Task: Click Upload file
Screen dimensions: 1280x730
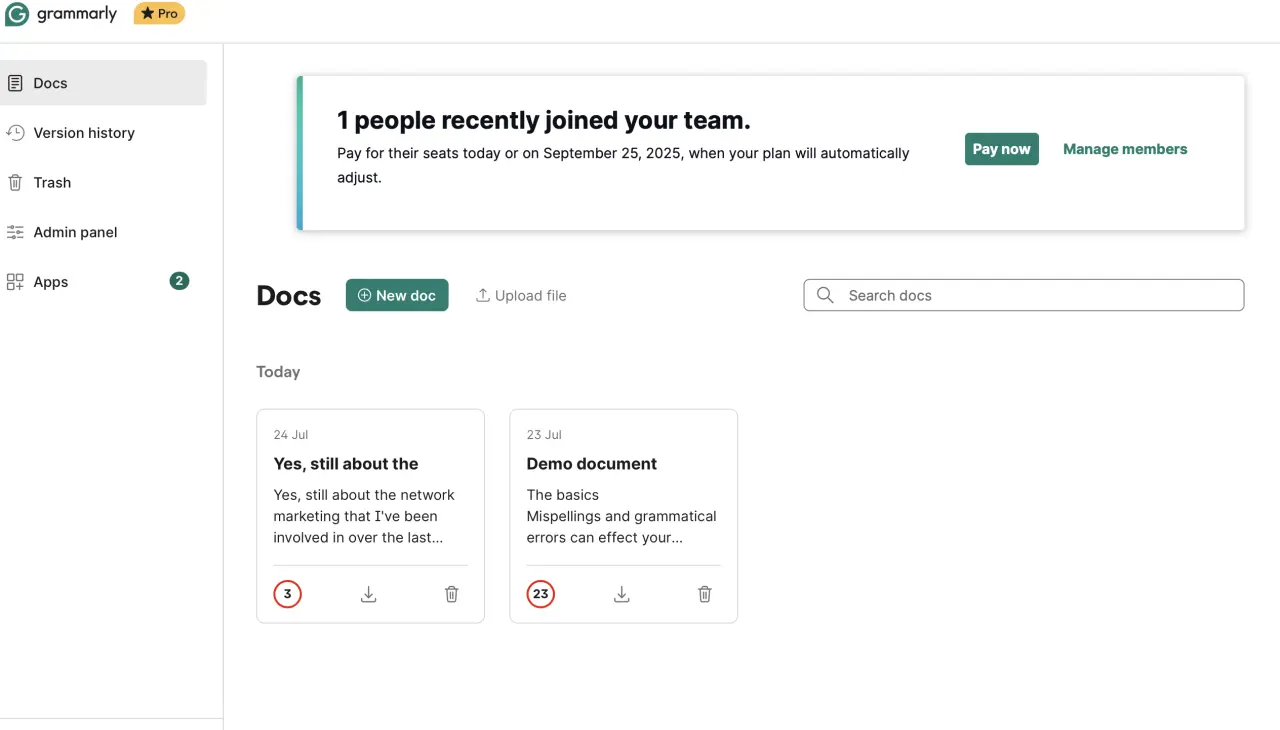Action: tap(521, 295)
